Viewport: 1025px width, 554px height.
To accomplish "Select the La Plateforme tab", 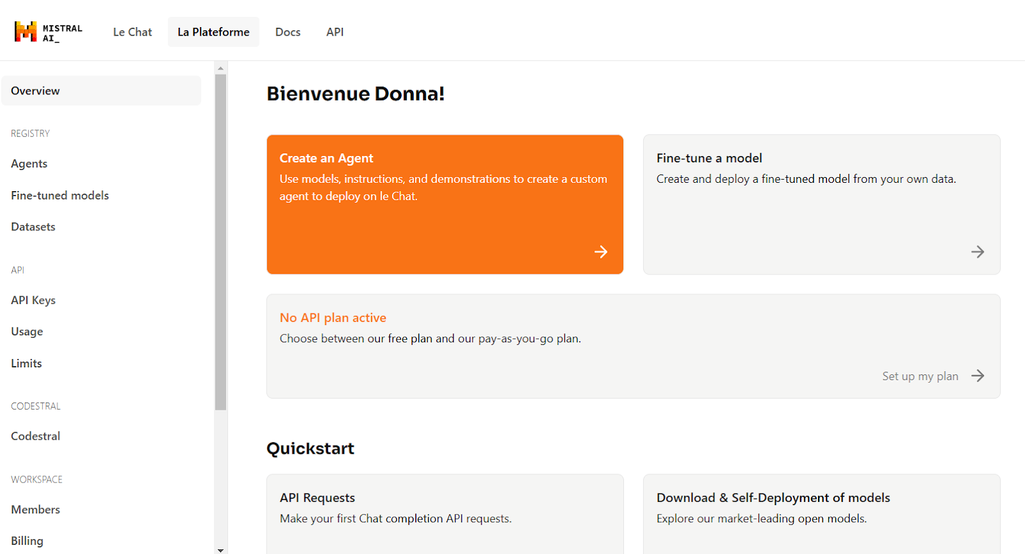I will (213, 32).
